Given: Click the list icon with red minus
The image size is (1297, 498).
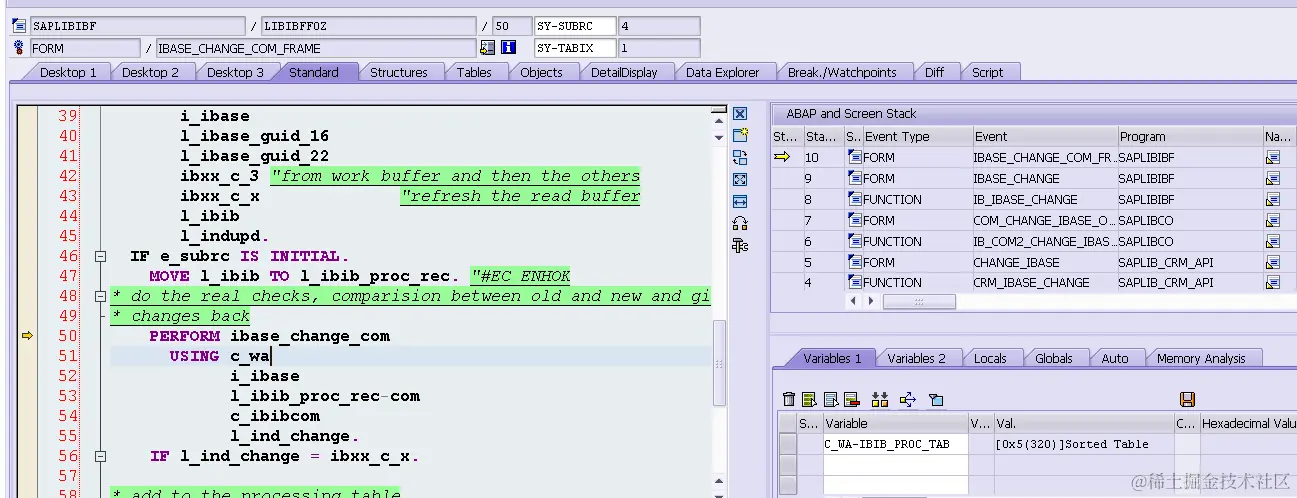Looking at the screenshot, I should coord(852,400).
